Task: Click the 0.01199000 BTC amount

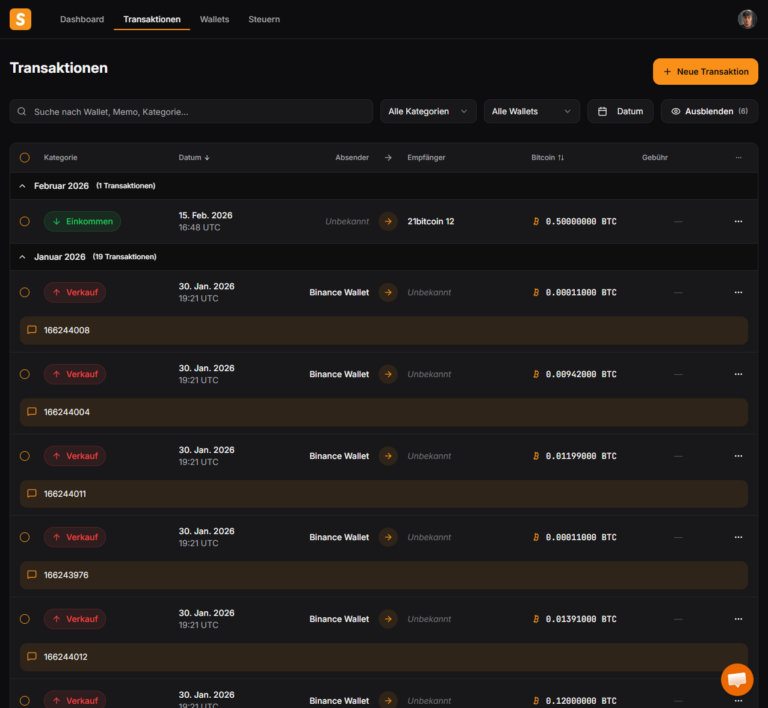Action: (x=581, y=456)
